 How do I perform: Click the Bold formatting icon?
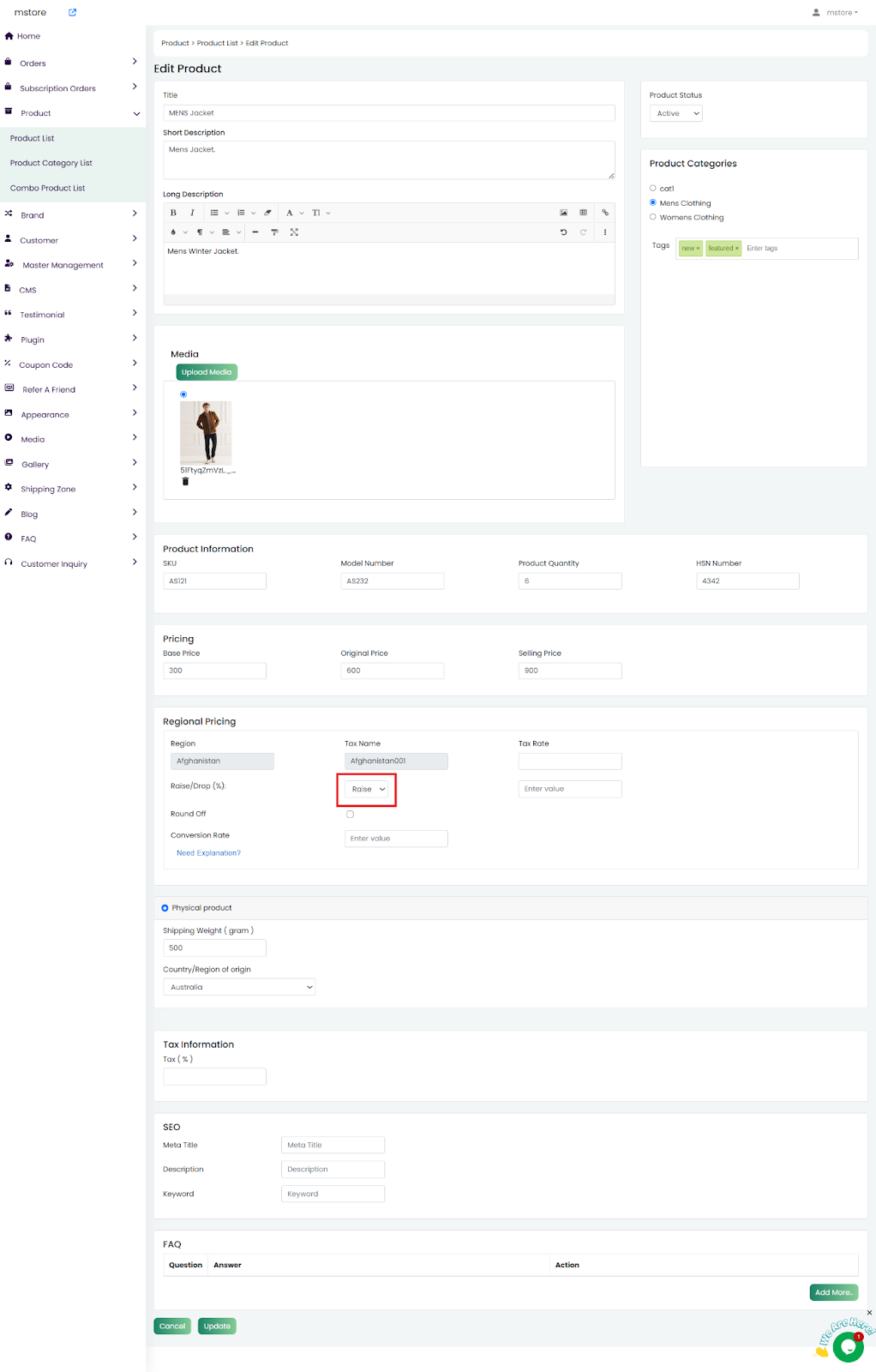coord(173,213)
